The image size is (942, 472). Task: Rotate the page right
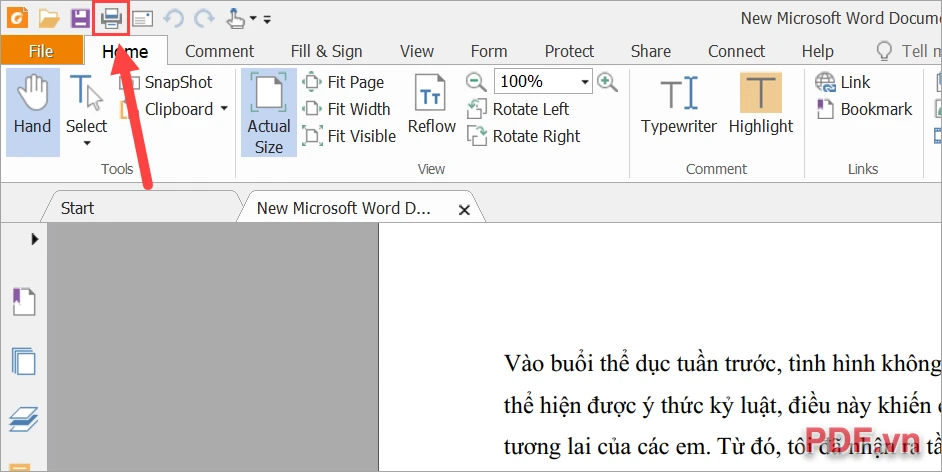point(523,136)
